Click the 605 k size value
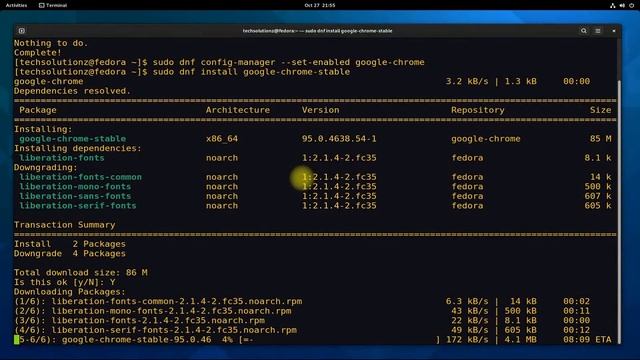The height and width of the screenshot is (360, 640). (x=598, y=206)
